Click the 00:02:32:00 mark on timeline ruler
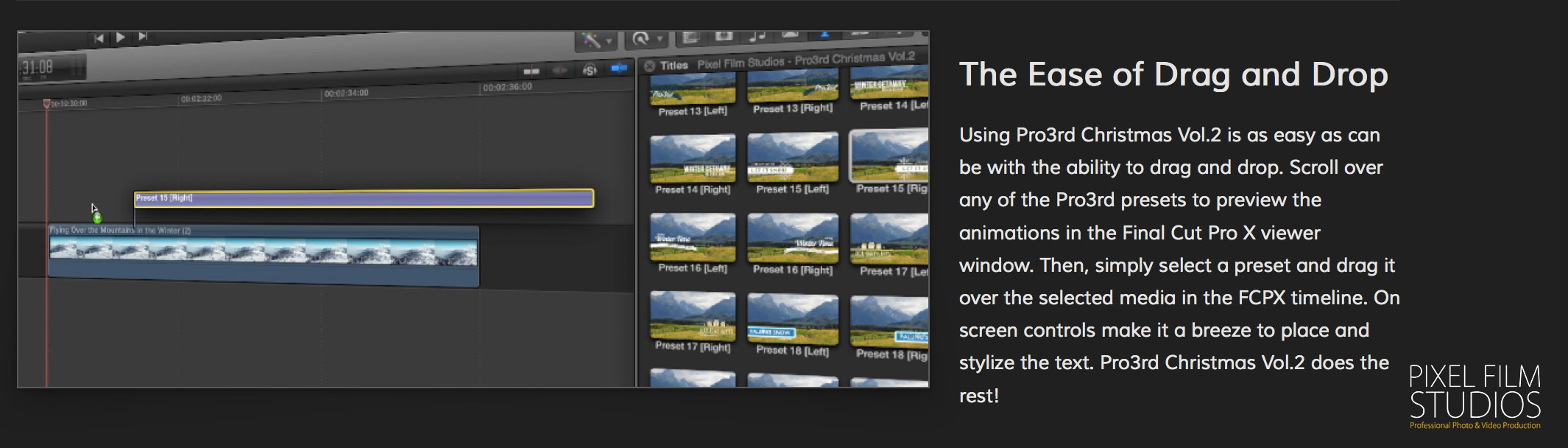Screen dimensions: 1568x448 201,98
